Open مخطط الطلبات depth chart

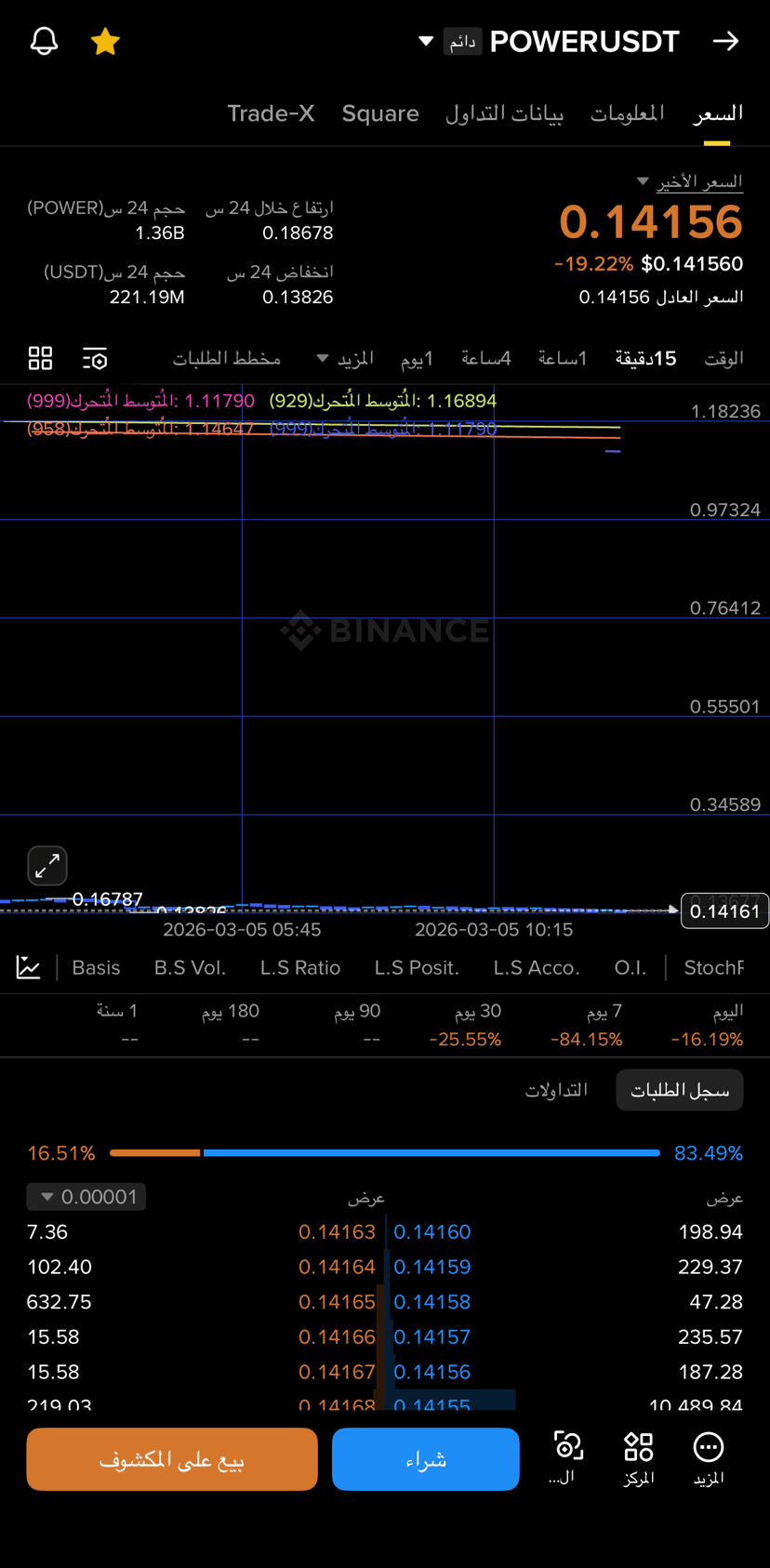click(x=226, y=358)
